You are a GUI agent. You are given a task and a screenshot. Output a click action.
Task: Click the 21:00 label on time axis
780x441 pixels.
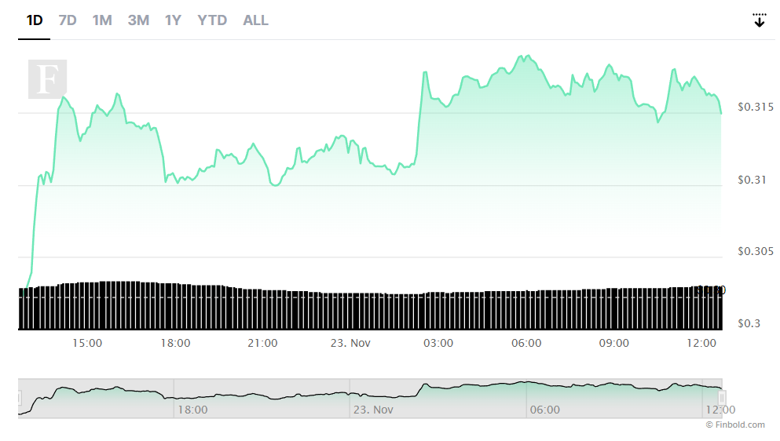[263, 343]
